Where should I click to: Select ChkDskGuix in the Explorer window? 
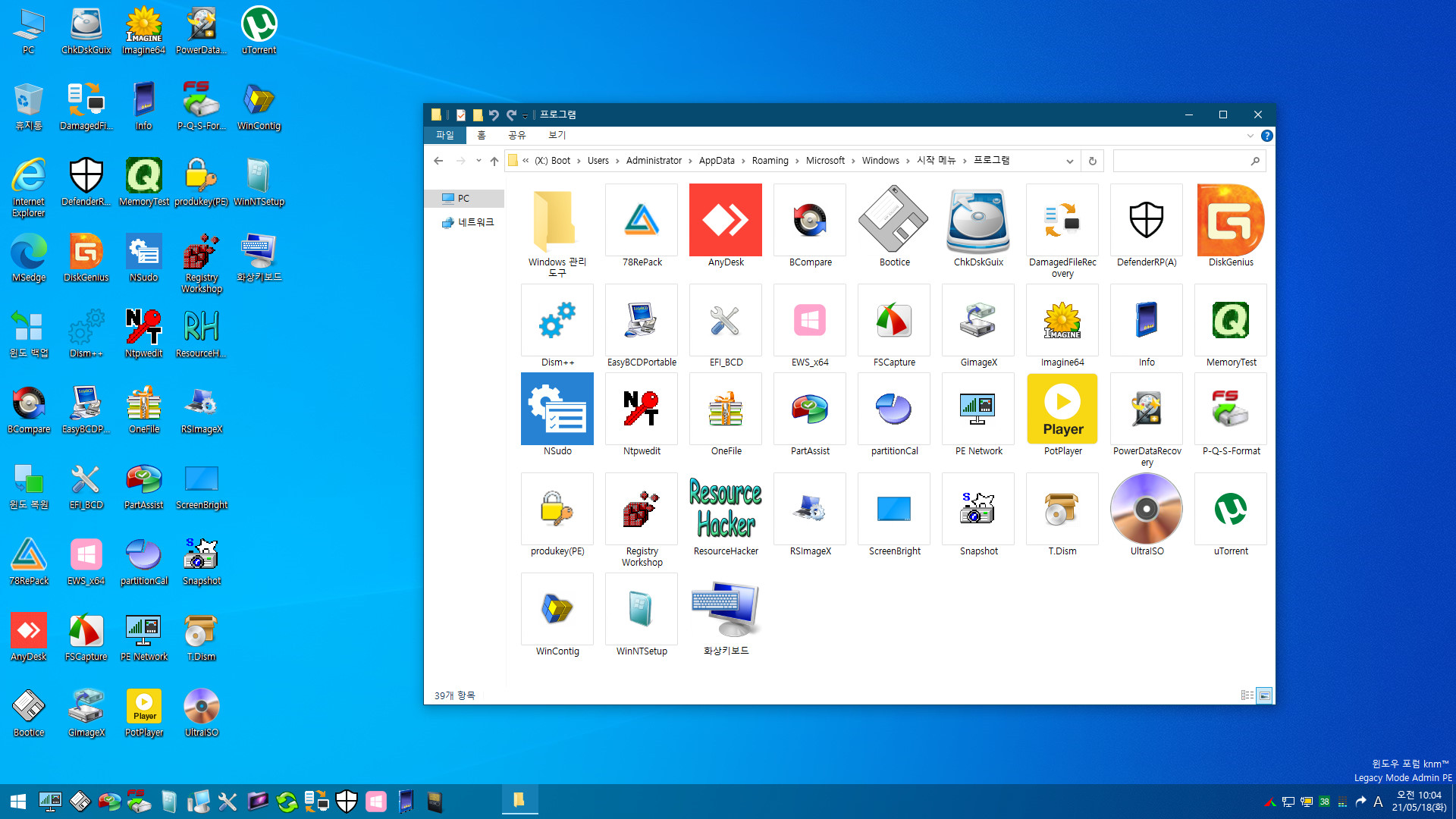(x=978, y=226)
